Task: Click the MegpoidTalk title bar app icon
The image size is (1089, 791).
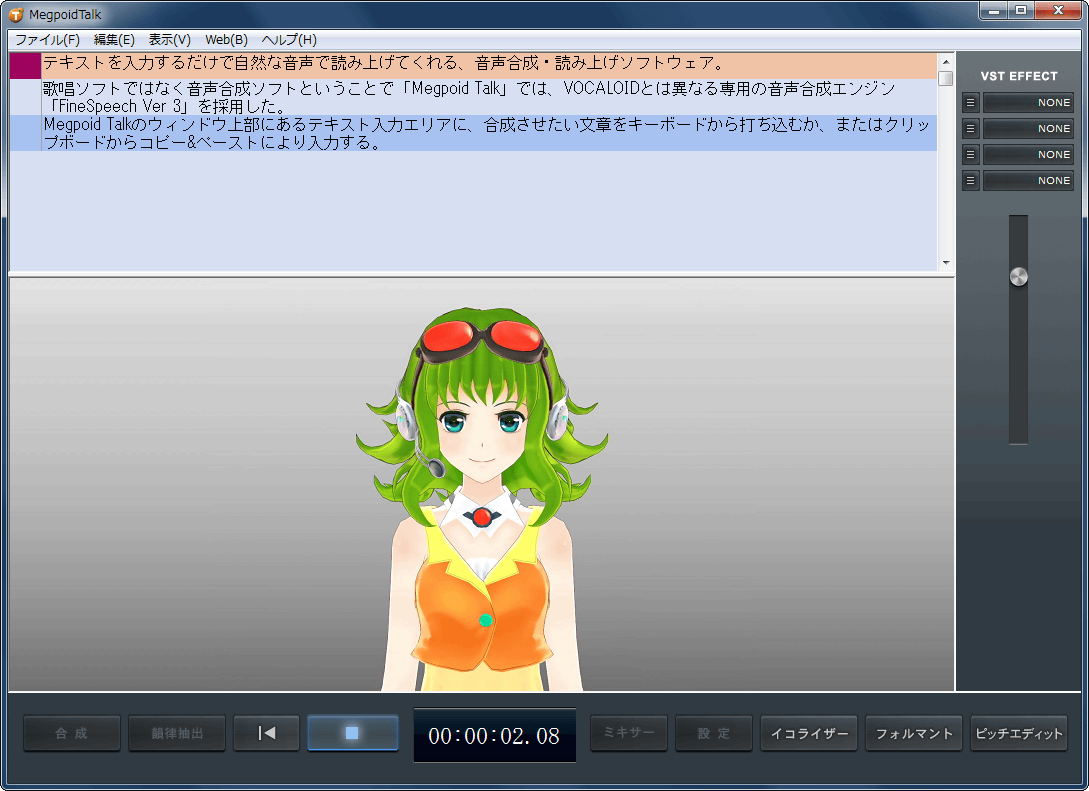Action: click(15, 15)
